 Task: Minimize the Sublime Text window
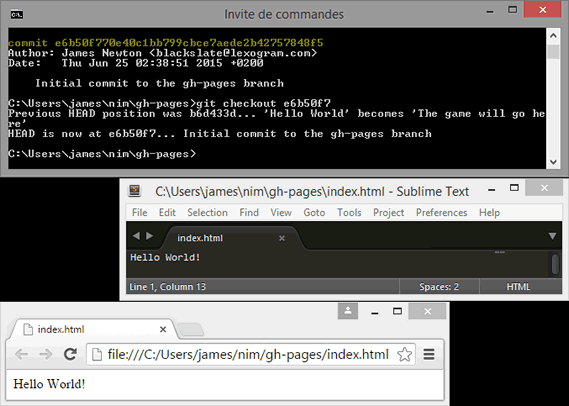(x=492, y=189)
